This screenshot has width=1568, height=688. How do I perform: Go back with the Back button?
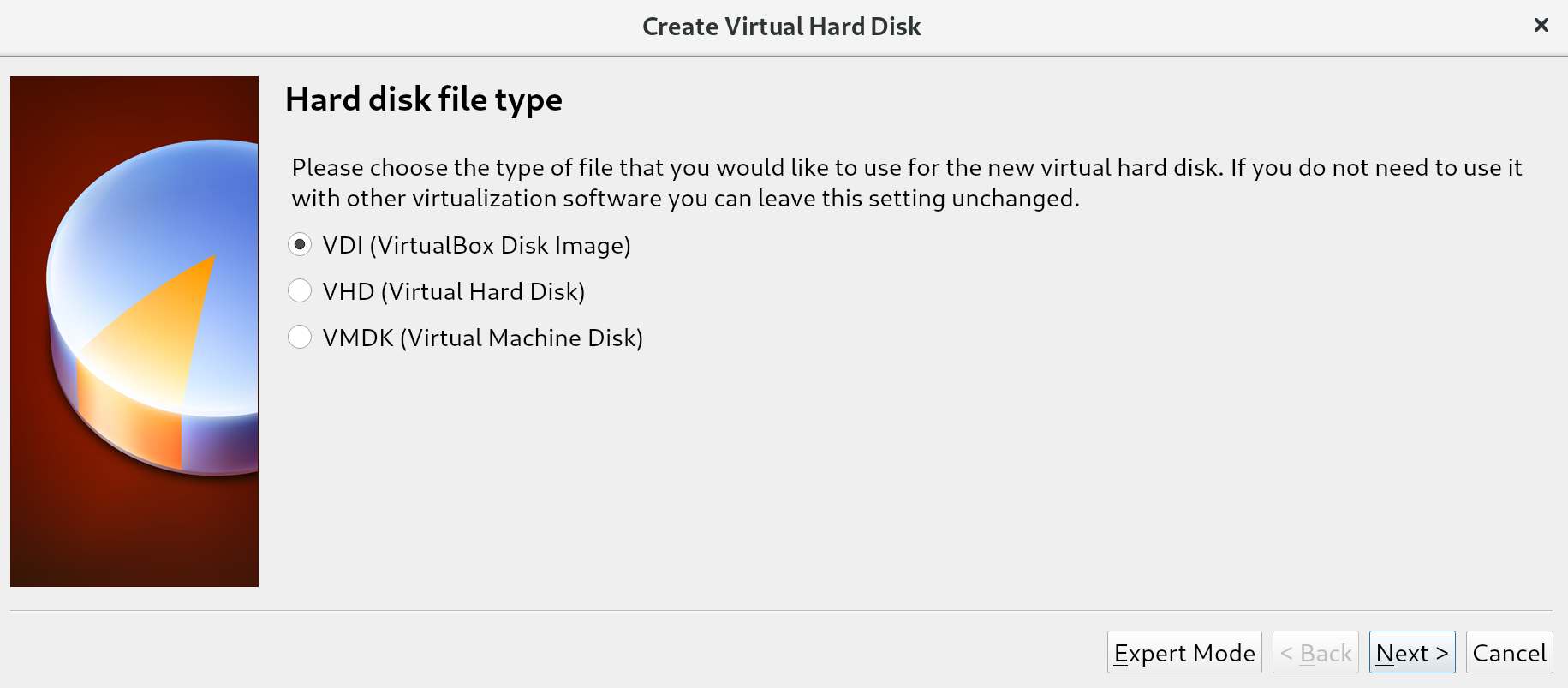1315,653
